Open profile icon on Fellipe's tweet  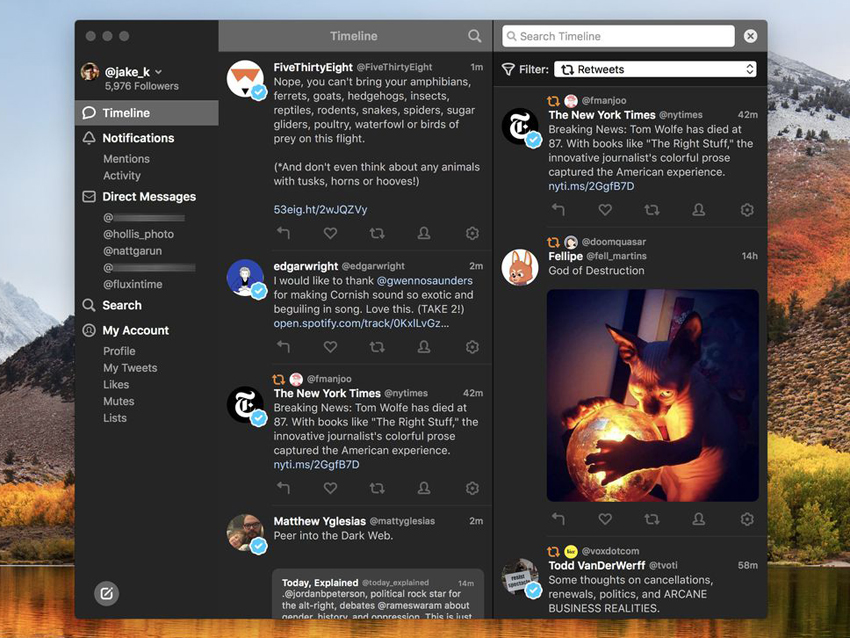tap(699, 519)
